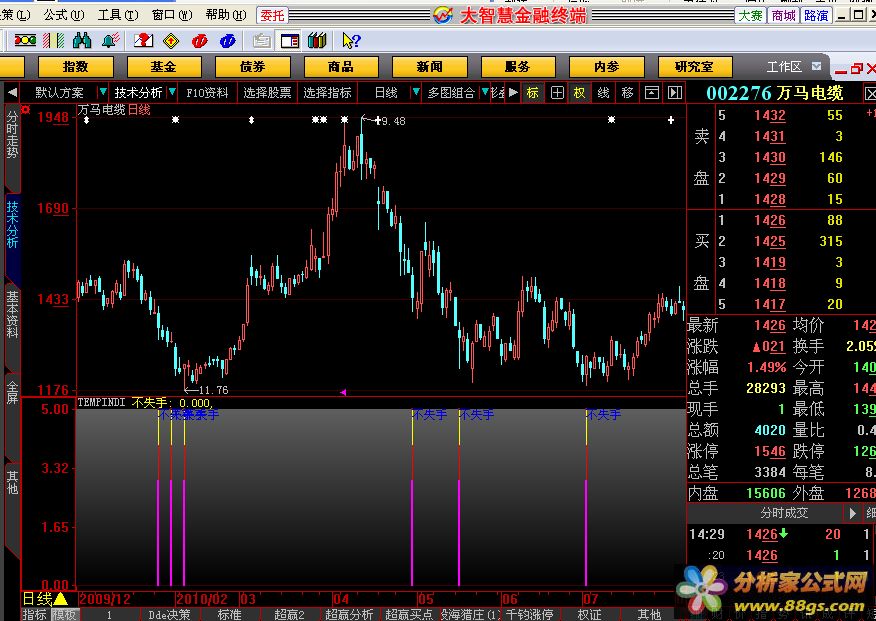The image size is (876, 621).
Task: Click the grayed clipboard toolbar icon
Action: (x=261, y=40)
